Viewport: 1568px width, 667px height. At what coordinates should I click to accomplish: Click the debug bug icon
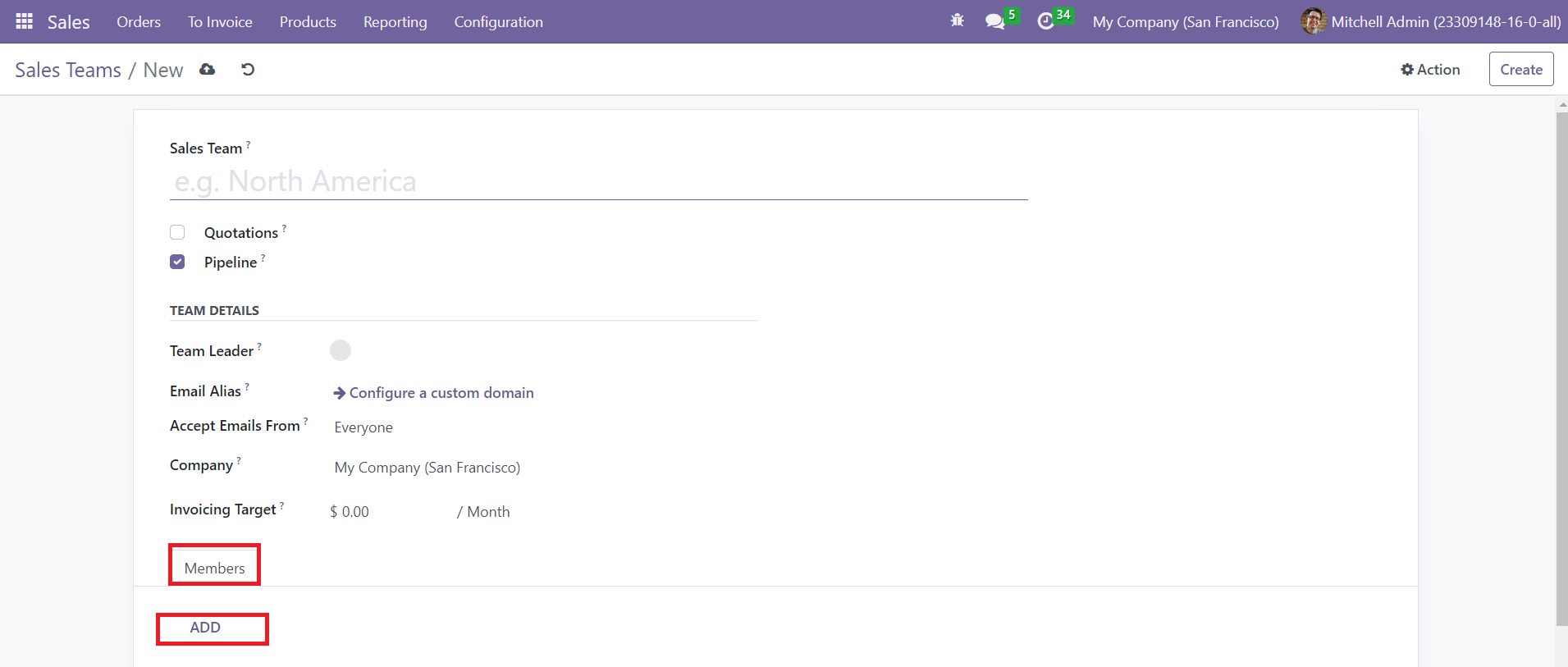[x=957, y=21]
